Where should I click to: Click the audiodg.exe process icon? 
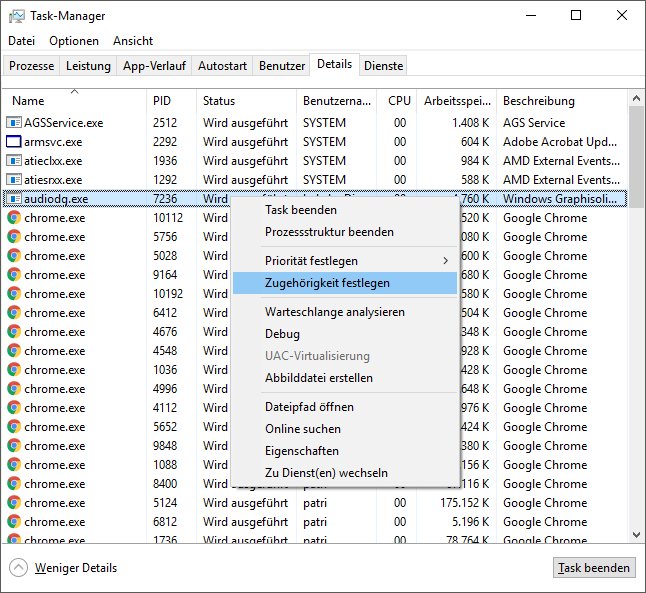[x=14, y=199]
